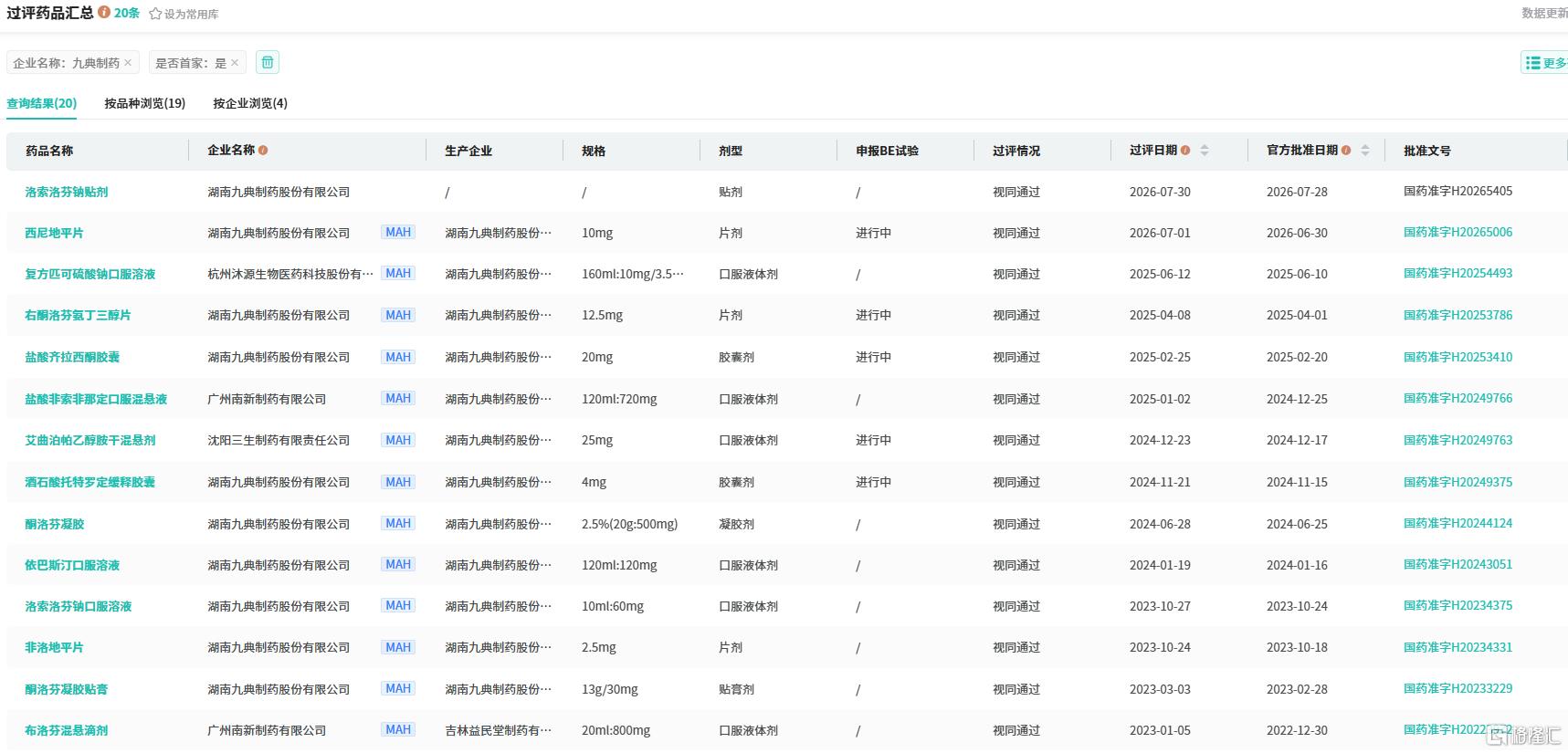Screen dimensions: 1568x753
Task: Click the MAH badge in the 依巴斯汀口服溶液 row
Action: [x=398, y=565]
